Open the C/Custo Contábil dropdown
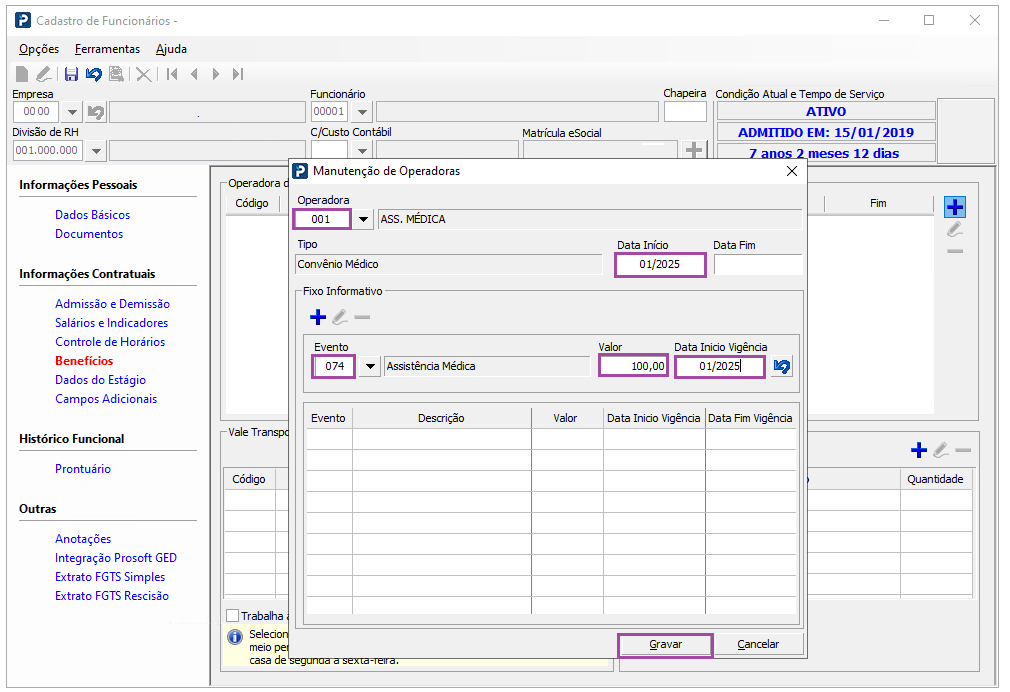The height and width of the screenshot is (692, 1010). tap(363, 151)
